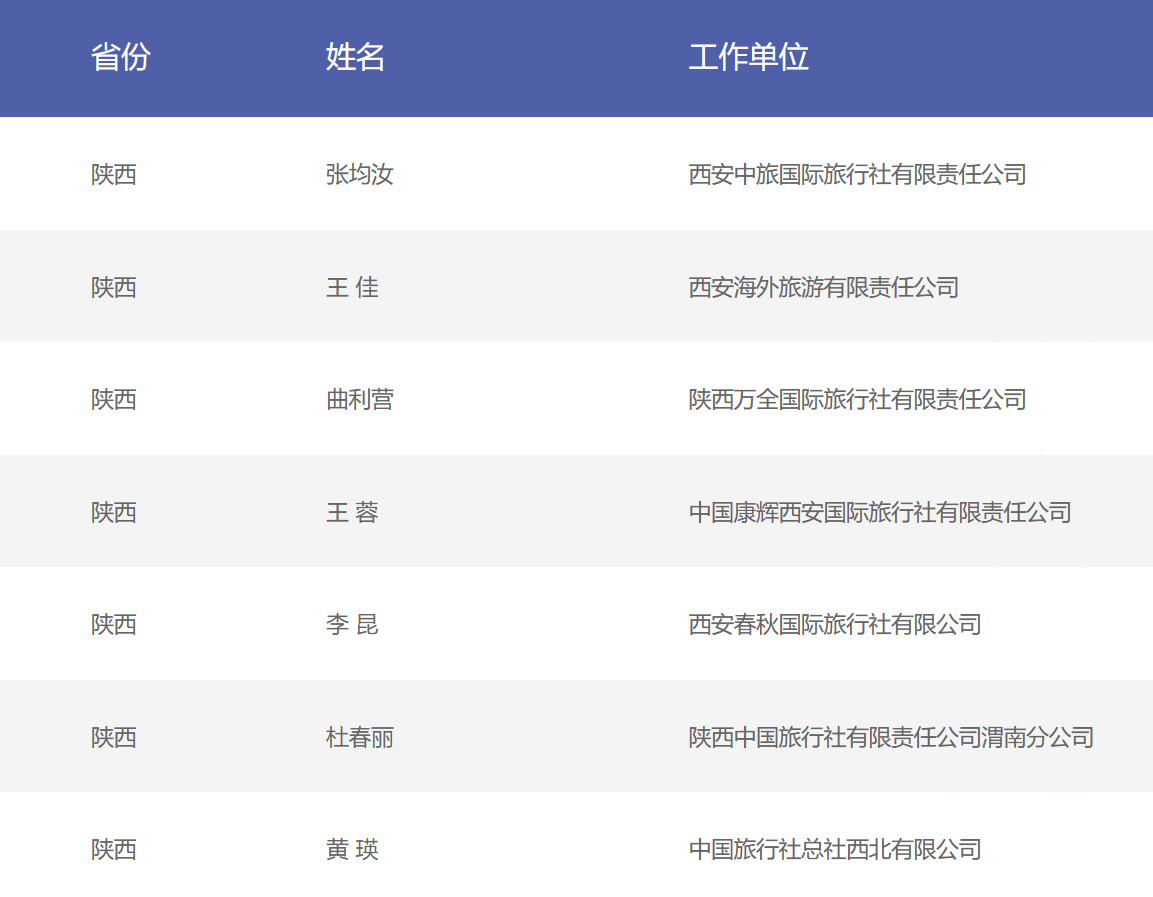
Task: Click 西安春秋国际旅行社有限公司 cell
Action: tap(835, 624)
